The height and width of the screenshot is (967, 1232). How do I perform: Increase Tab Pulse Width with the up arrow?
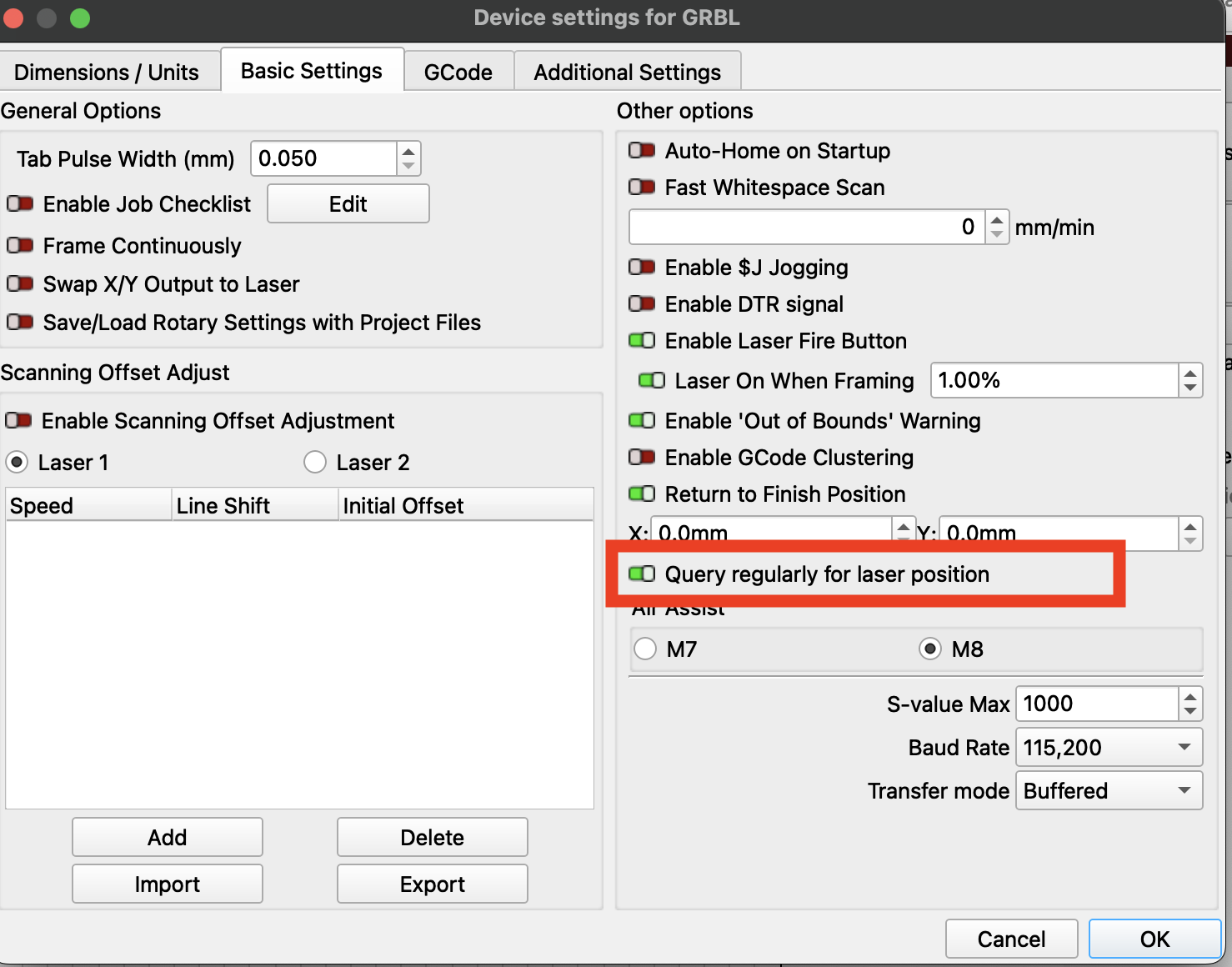(x=408, y=151)
